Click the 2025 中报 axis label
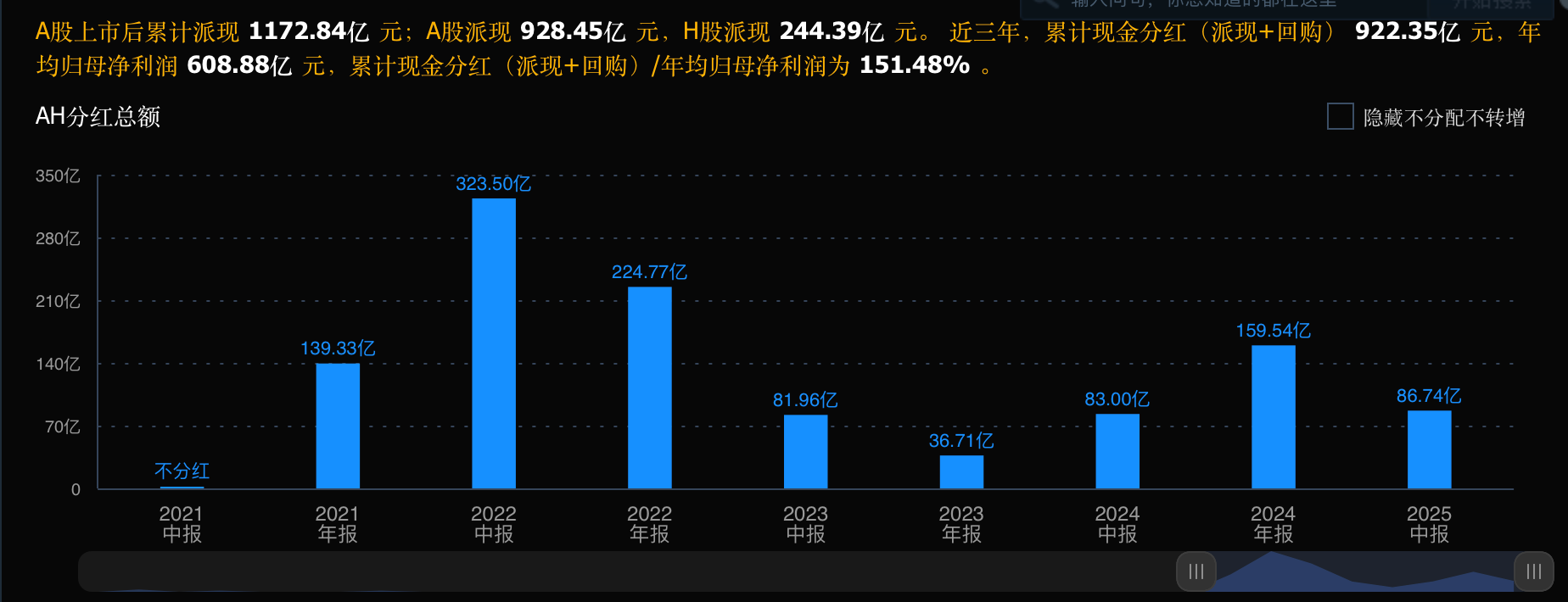Image resolution: width=1568 pixels, height=602 pixels. click(x=1430, y=524)
